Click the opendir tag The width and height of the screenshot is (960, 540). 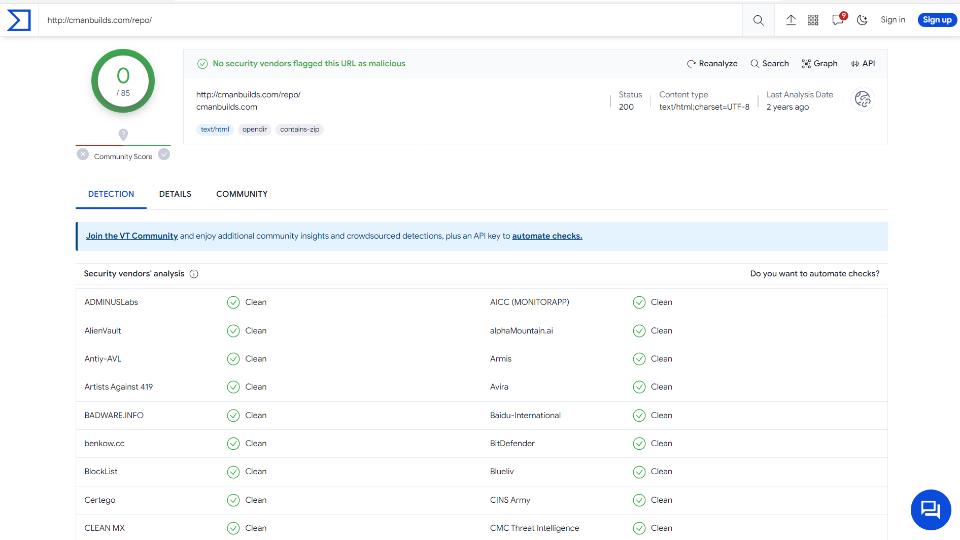pos(254,129)
